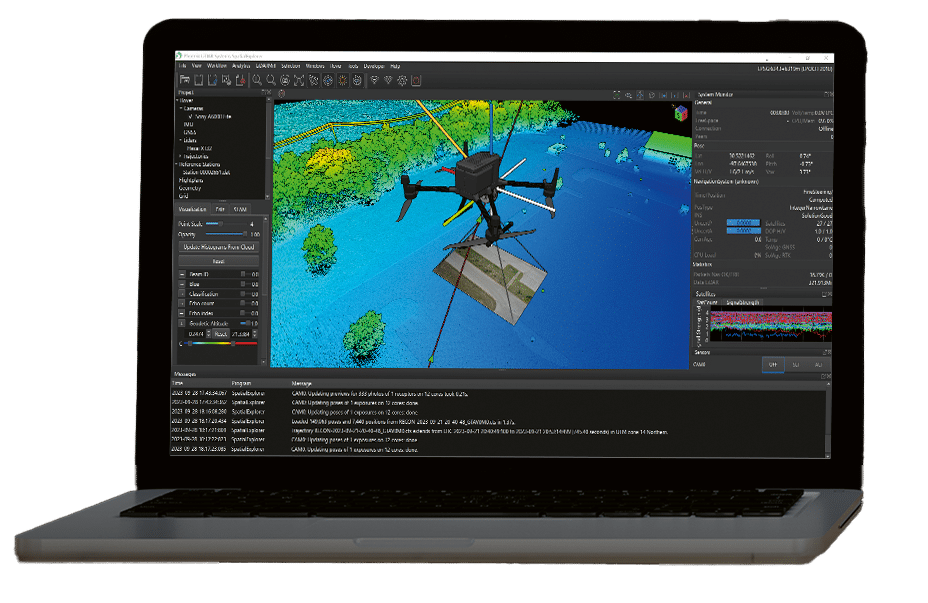Click the red power icon in toolbar
The height and width of the screenshot is (603, 928).
pos(416,80)
